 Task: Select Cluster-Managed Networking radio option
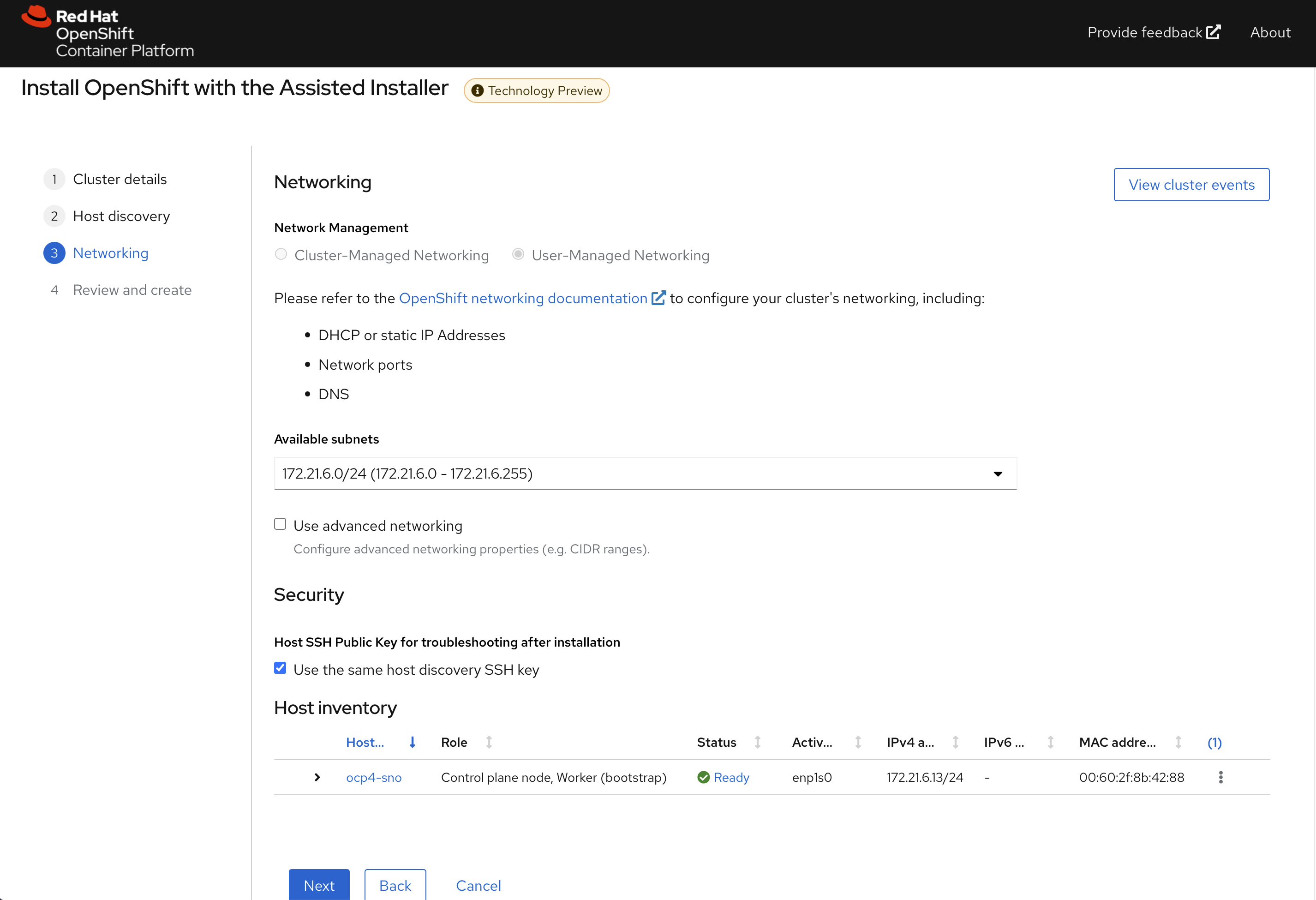coord(281,254)
